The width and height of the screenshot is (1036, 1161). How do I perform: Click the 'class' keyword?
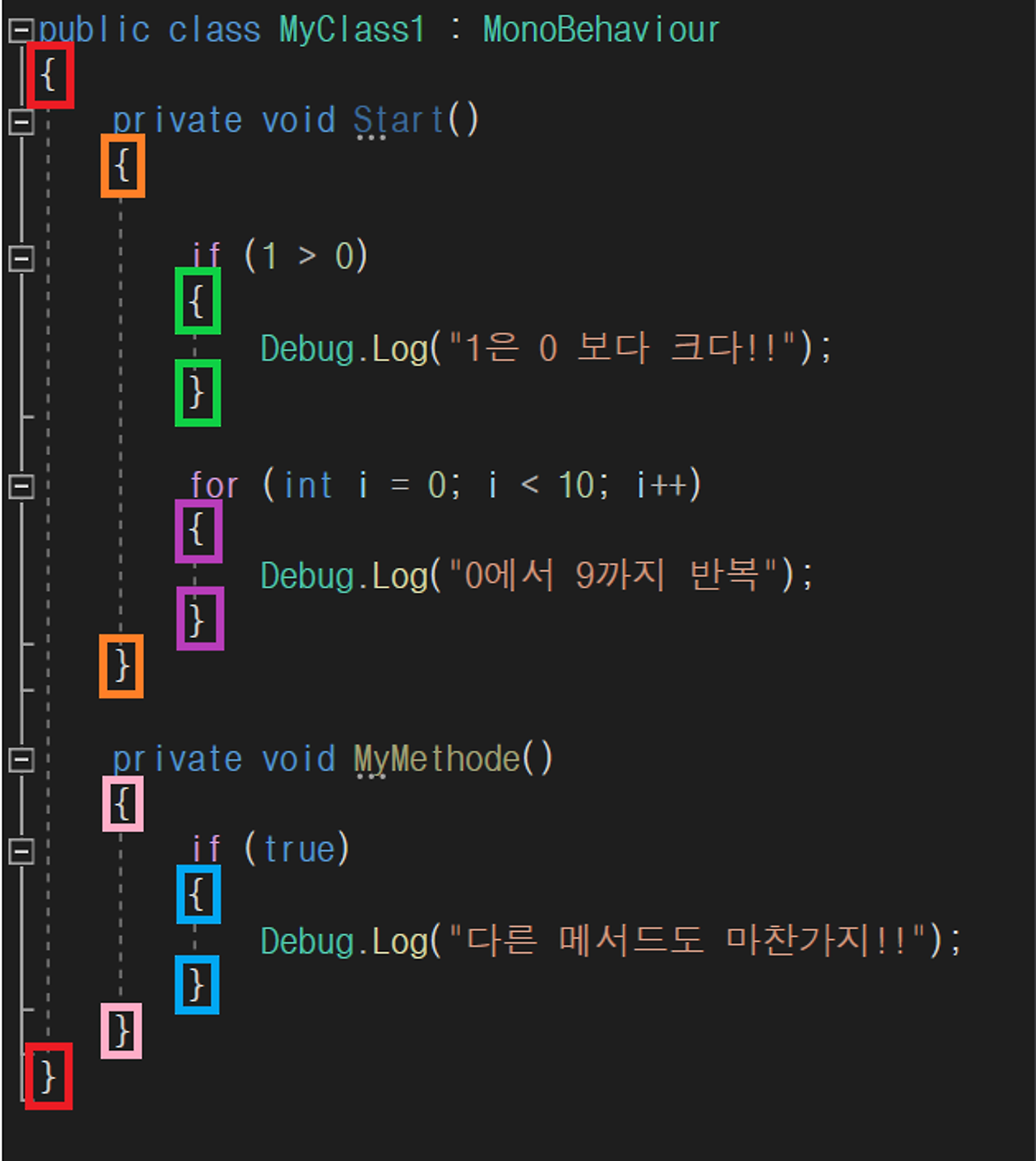click(x=214, y=30)
